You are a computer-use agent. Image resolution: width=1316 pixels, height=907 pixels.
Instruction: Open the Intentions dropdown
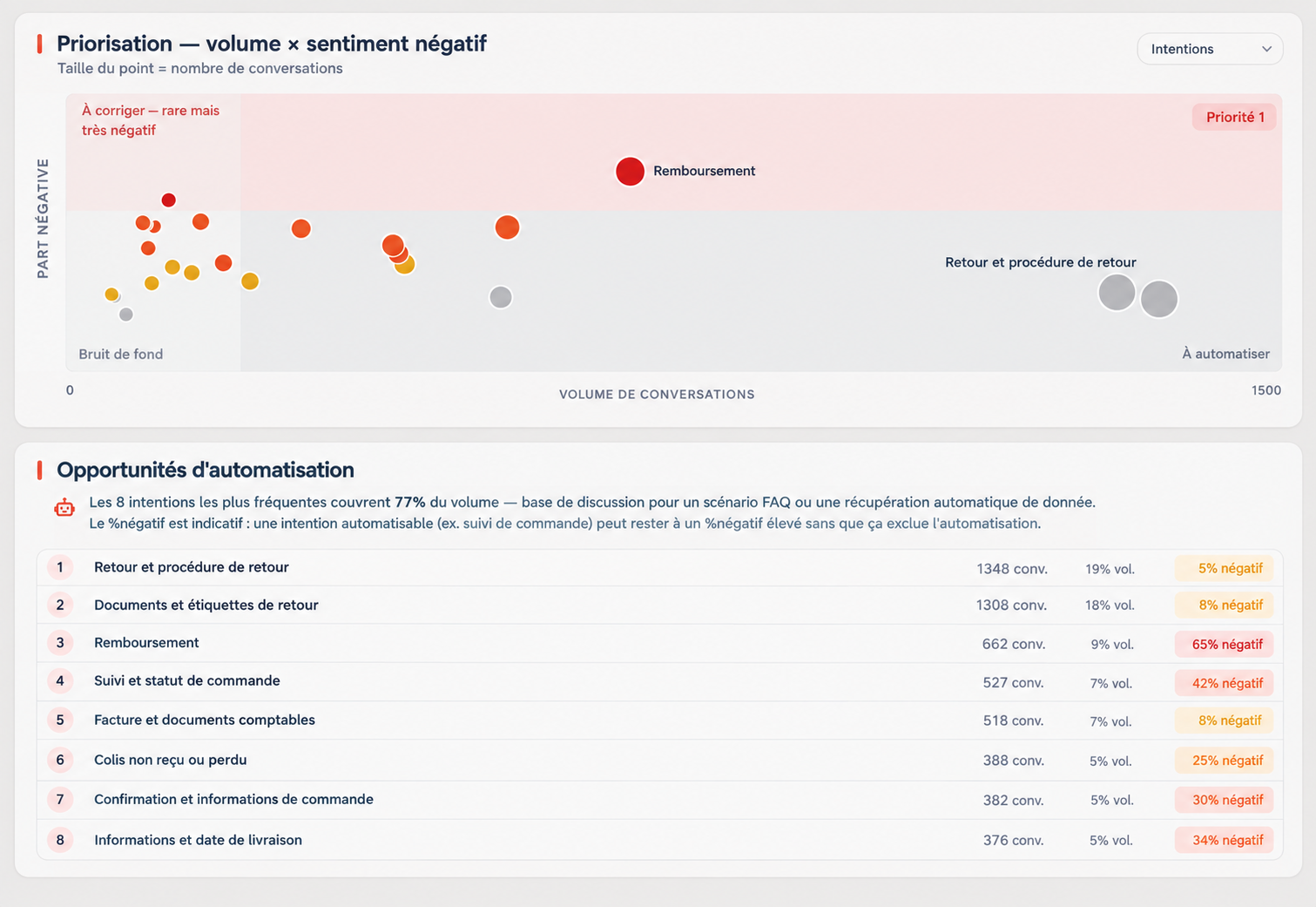[x=1210, y=49]
